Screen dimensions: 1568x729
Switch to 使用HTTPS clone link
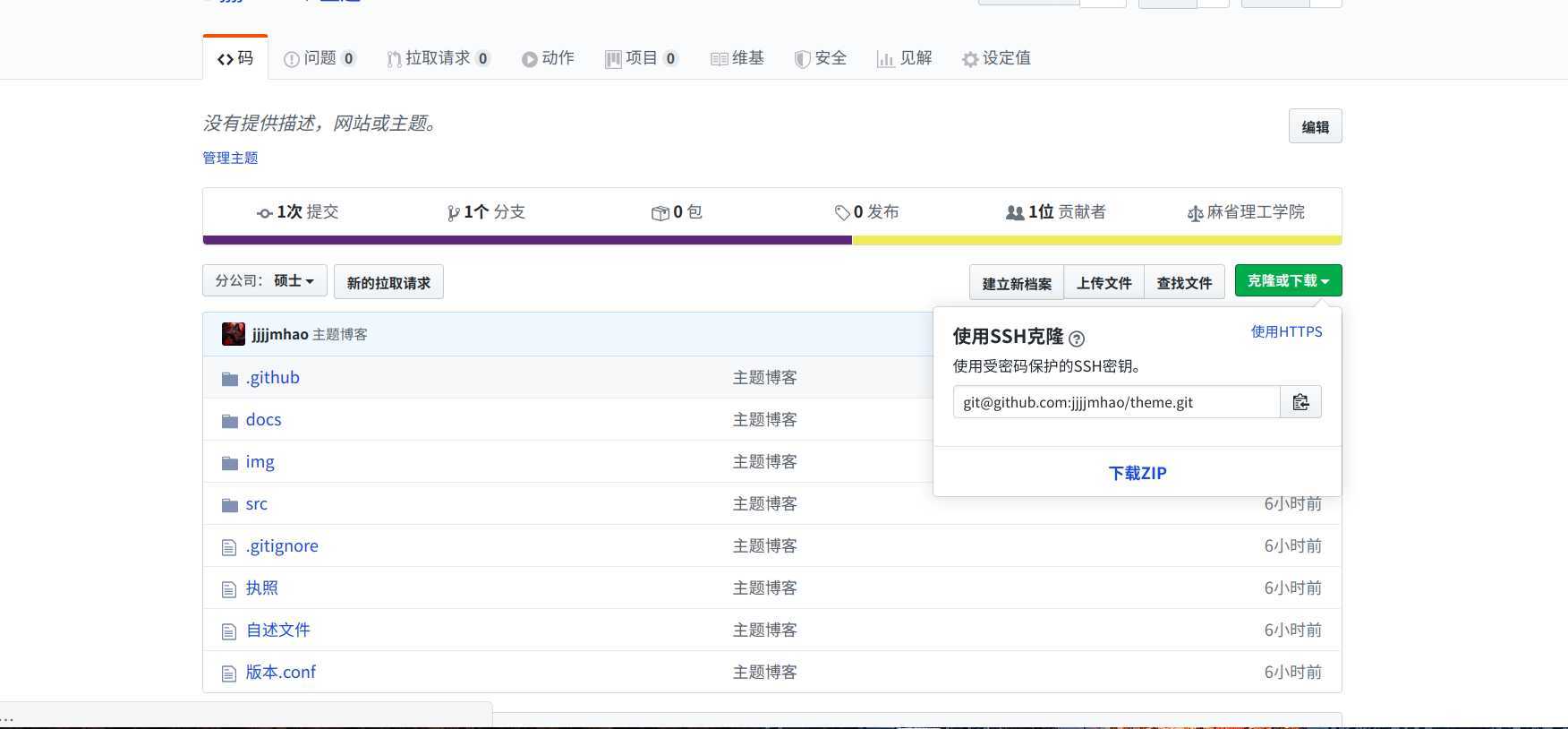1286,331
